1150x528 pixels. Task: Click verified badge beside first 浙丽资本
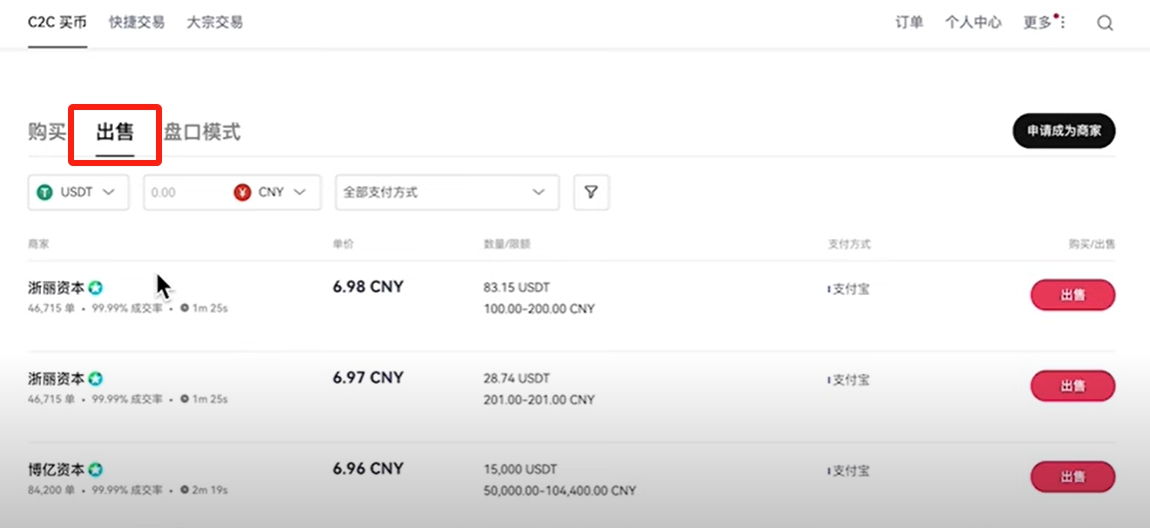click(x=95, y=288)
